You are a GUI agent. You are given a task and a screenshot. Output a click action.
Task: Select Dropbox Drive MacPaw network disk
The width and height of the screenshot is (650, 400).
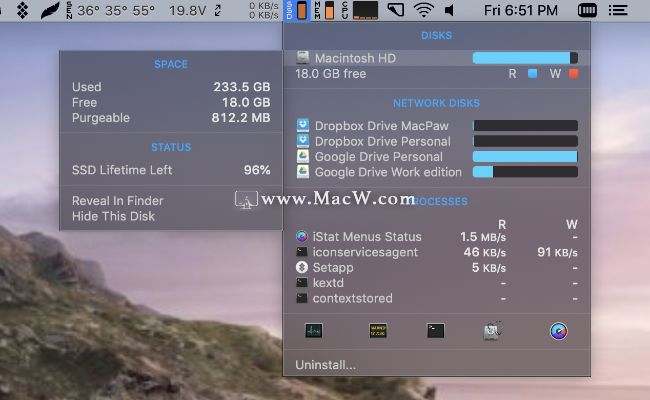(381, 126)
